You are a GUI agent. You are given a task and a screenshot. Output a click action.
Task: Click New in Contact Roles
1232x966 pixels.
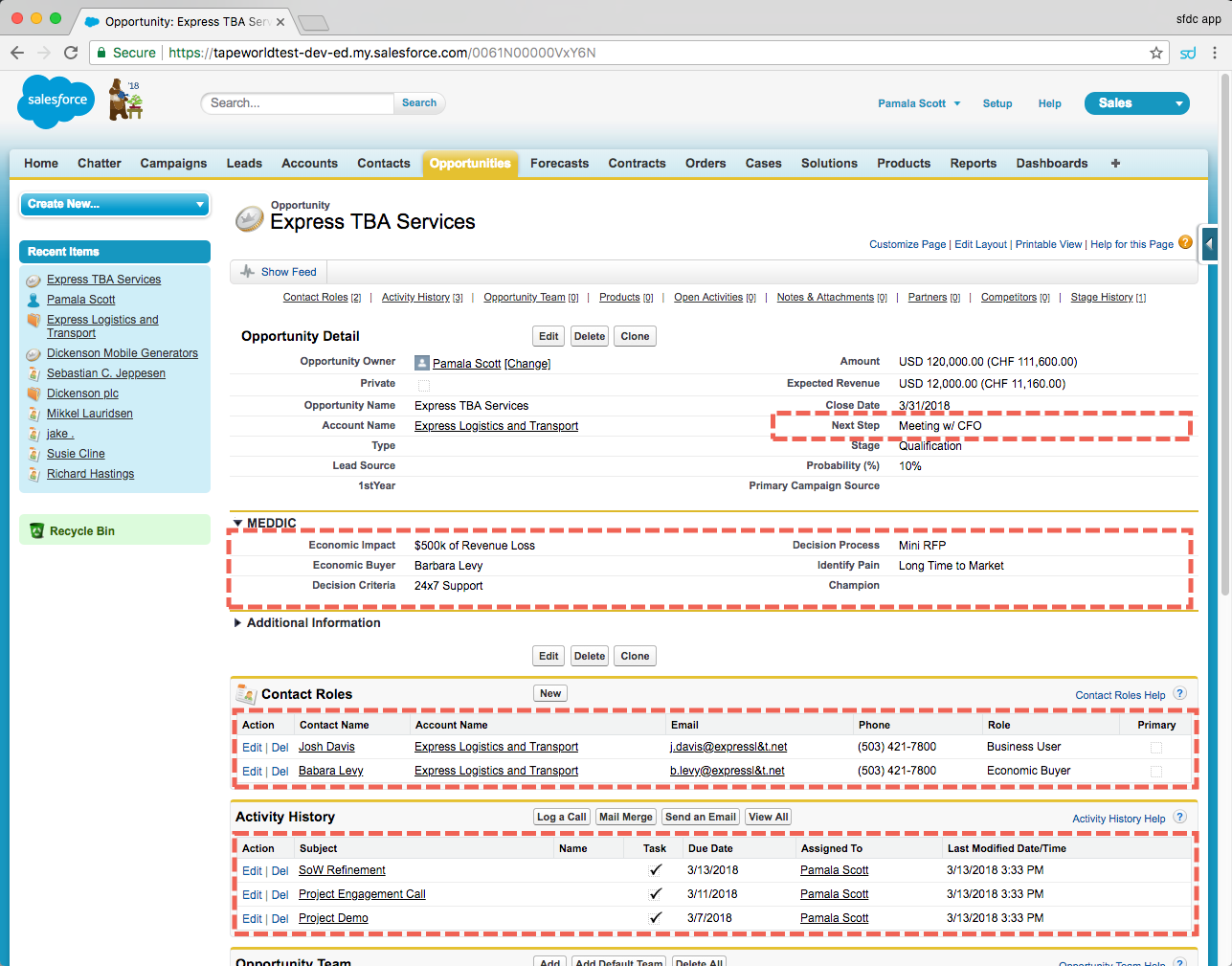[550, 693]
